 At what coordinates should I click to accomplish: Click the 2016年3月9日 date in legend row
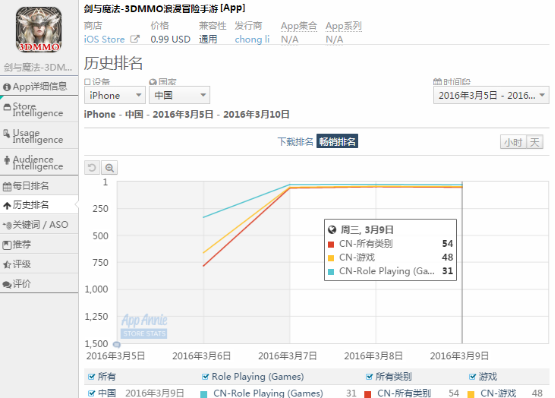pyautogui.click(x=155, y=393)
